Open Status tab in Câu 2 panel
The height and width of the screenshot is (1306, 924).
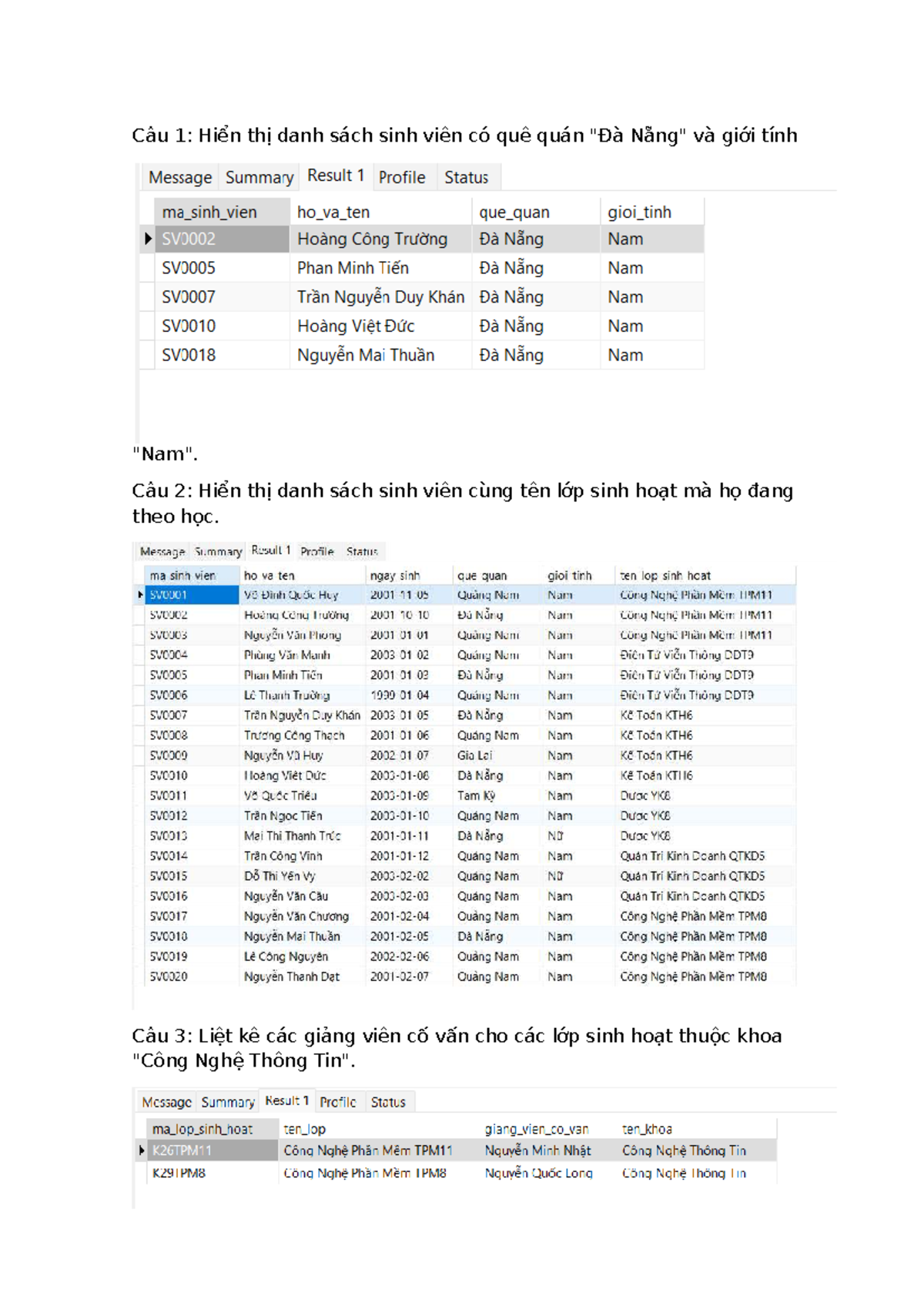point(362,551)
